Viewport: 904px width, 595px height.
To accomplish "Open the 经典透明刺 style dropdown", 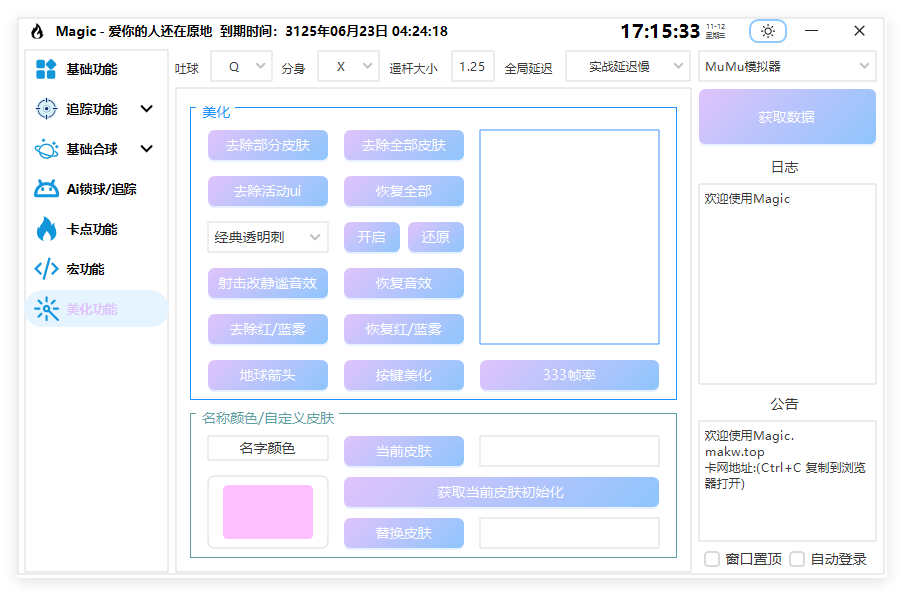I will (x=267, y=237).
